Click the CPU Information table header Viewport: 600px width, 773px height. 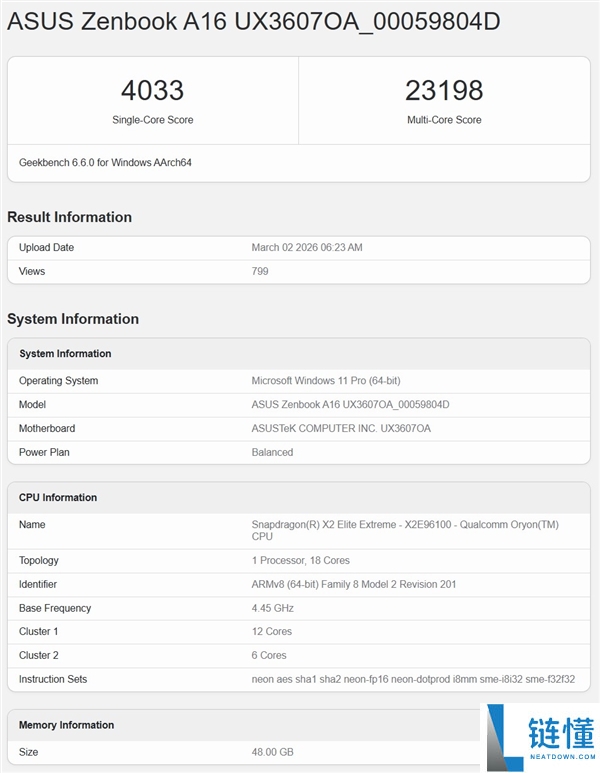tap(58, 497)
